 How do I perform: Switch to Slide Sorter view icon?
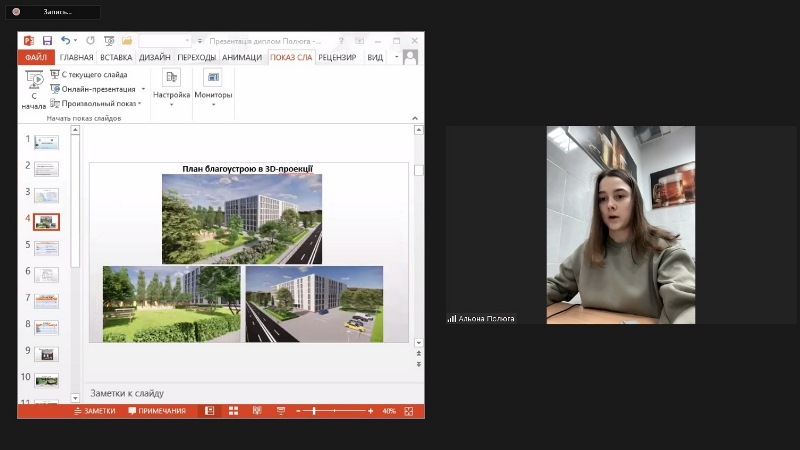pos(233,411)
